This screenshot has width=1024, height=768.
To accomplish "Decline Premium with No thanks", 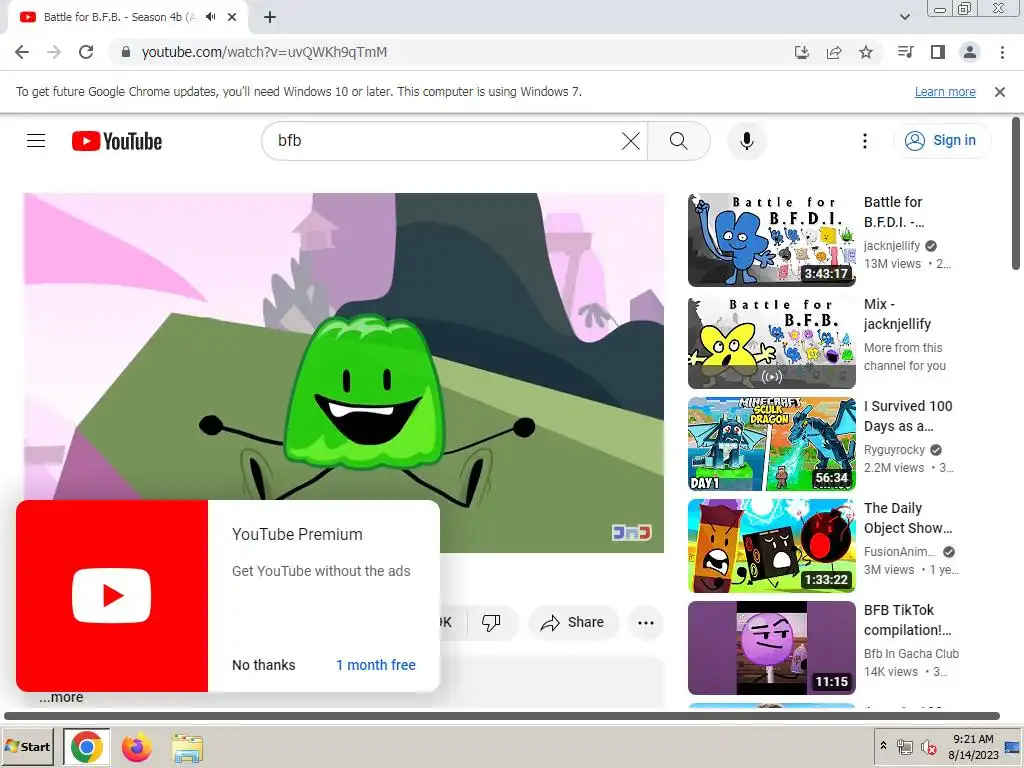I will (x=264, y=665).
